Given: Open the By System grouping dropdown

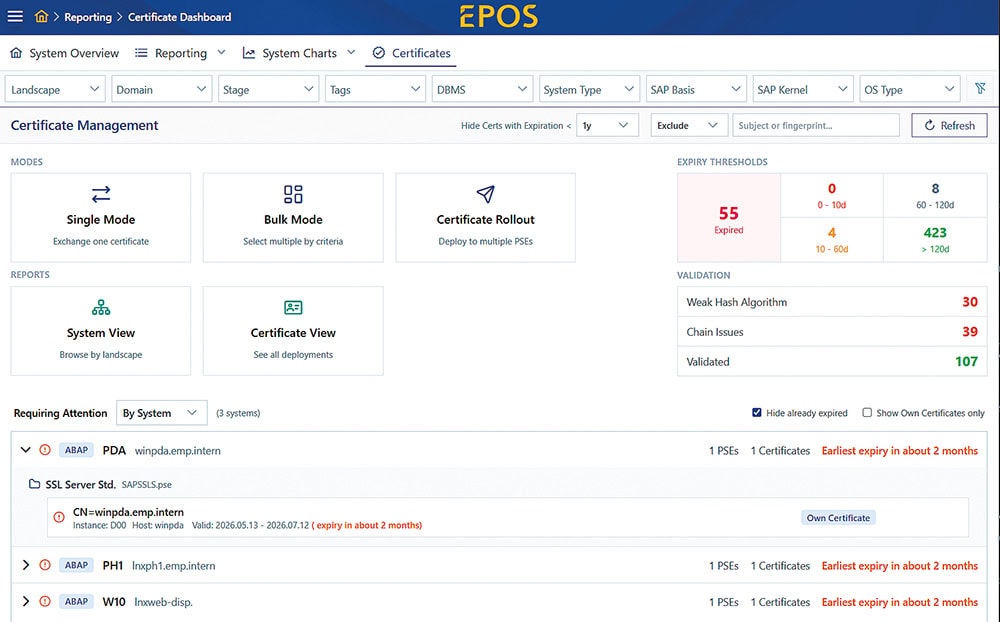Looking at the screenshot, I should tap(161, 413).
